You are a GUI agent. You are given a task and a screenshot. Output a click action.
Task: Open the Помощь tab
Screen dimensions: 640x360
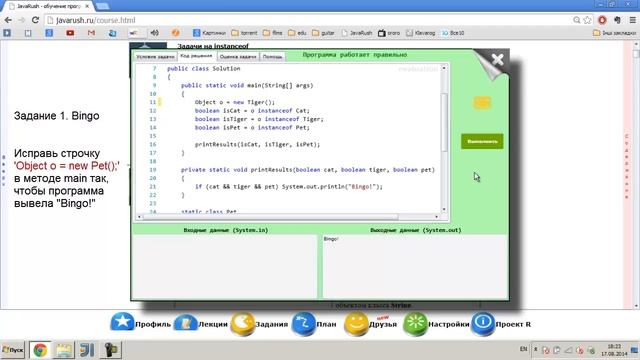[x=272, y=57]
